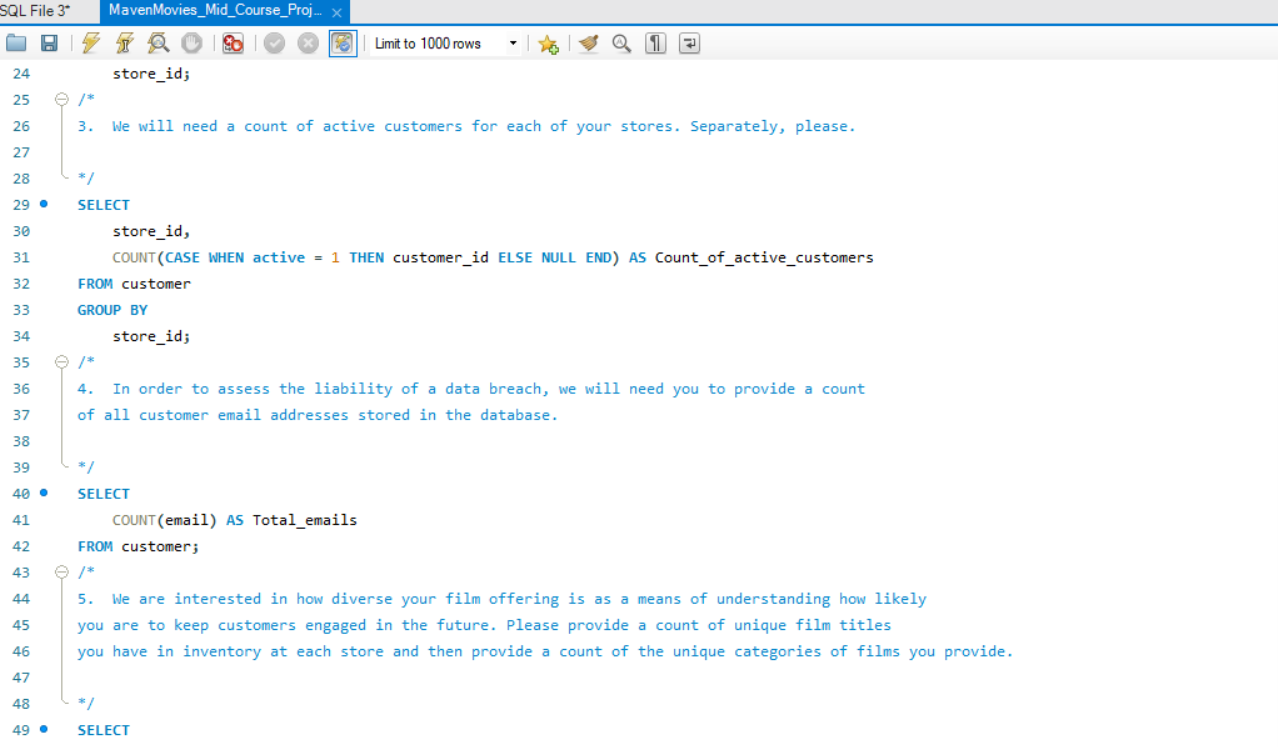Toggle the auto-commit mode button
Image resolution: width=1278 pixels, height=747 pixels.
coord(343,43)
